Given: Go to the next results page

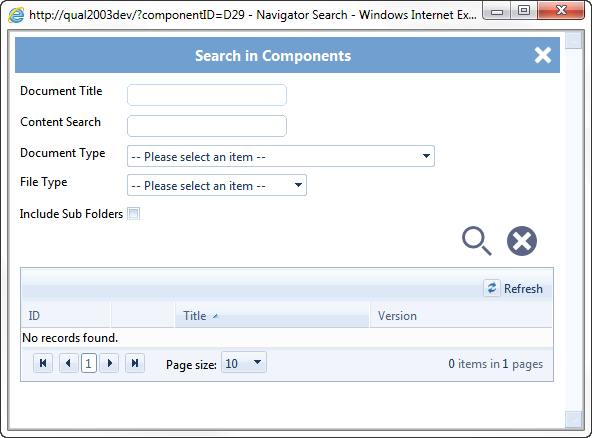Looking at the screenshot, I should (109, 363).
